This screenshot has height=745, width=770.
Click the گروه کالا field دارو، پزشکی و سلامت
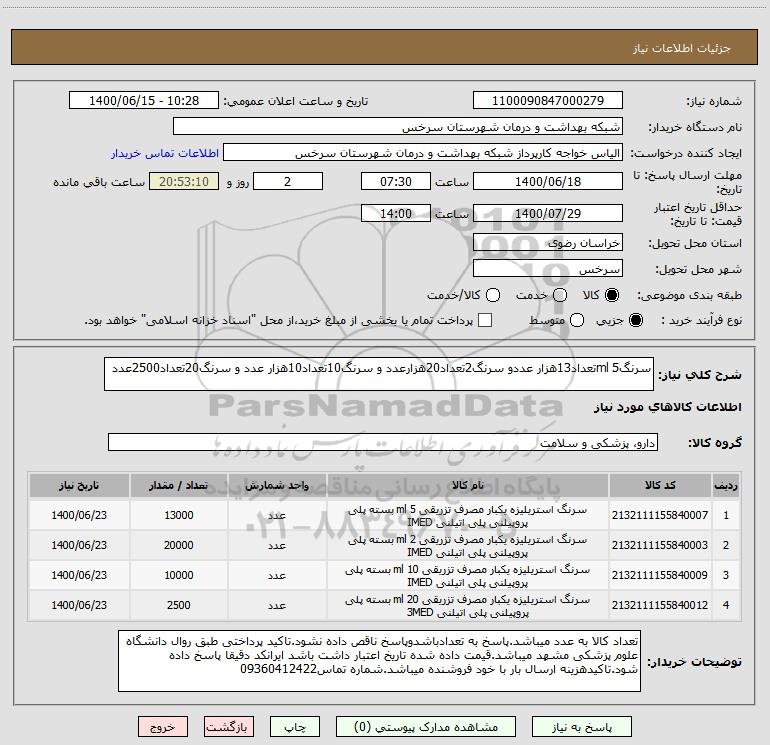(383, 442)
